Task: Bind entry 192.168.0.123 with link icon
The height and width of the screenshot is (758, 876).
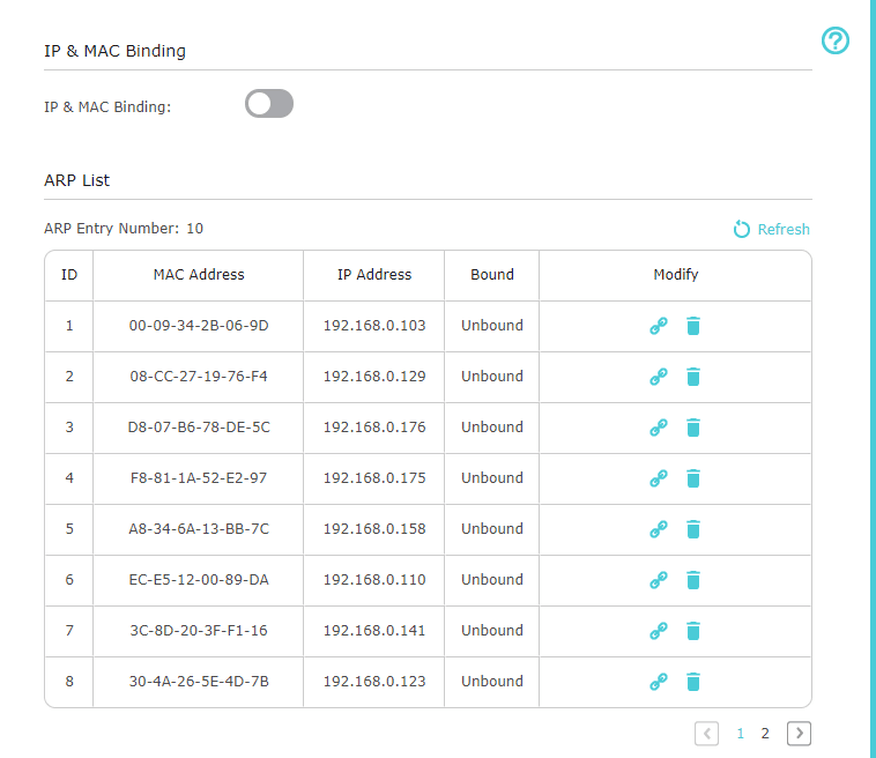Action: (659, 681)
